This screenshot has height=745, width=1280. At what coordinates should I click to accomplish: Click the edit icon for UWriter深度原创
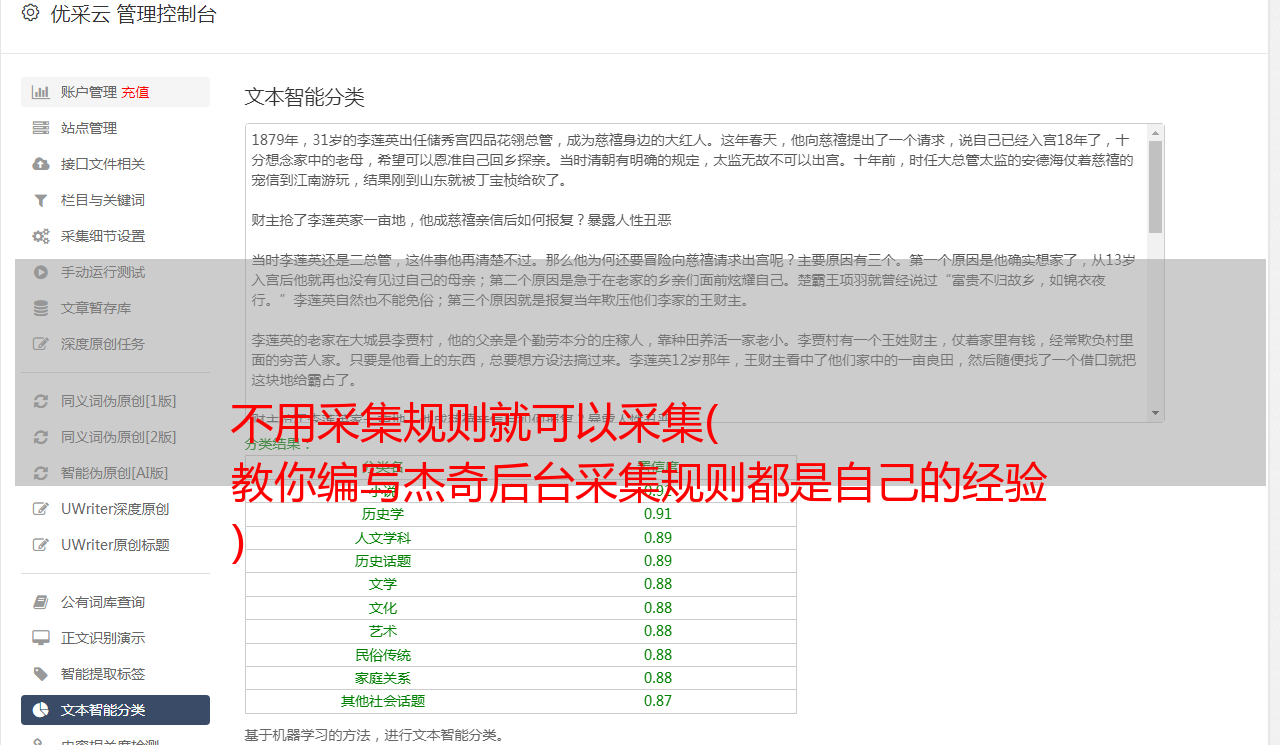pos(41,509)
